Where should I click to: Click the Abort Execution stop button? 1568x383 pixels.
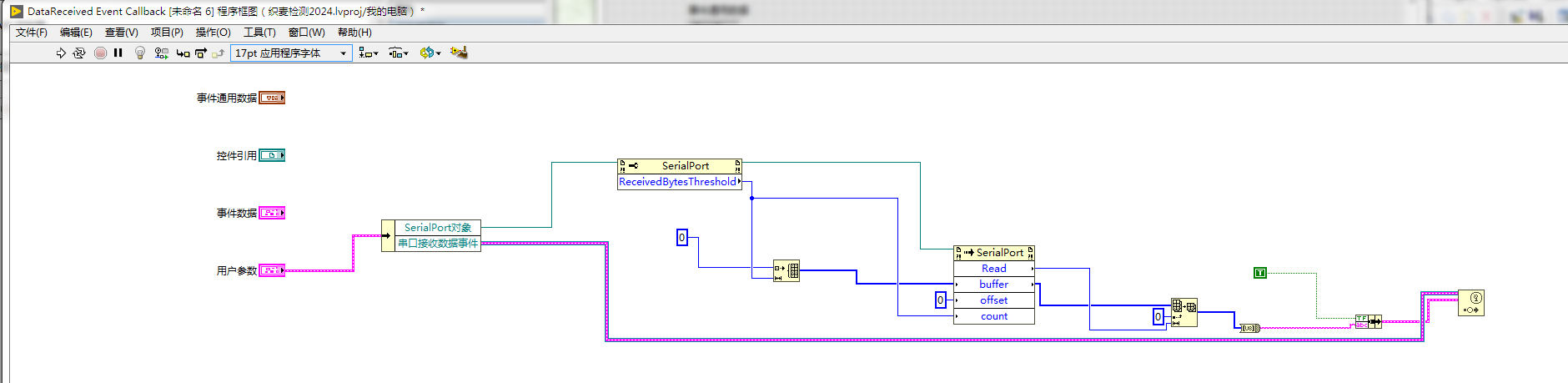tap(100, 53)
